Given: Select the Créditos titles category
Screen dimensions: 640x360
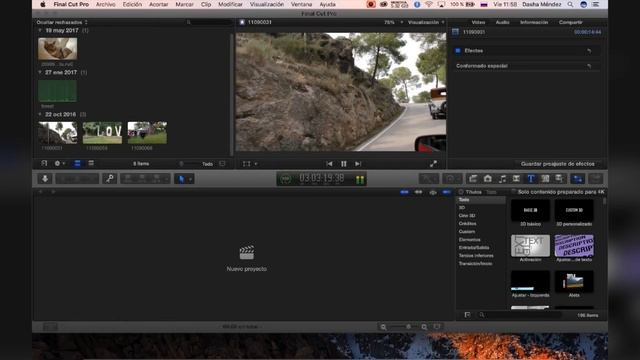Looking at the screenshot, I should pos(467,224).
